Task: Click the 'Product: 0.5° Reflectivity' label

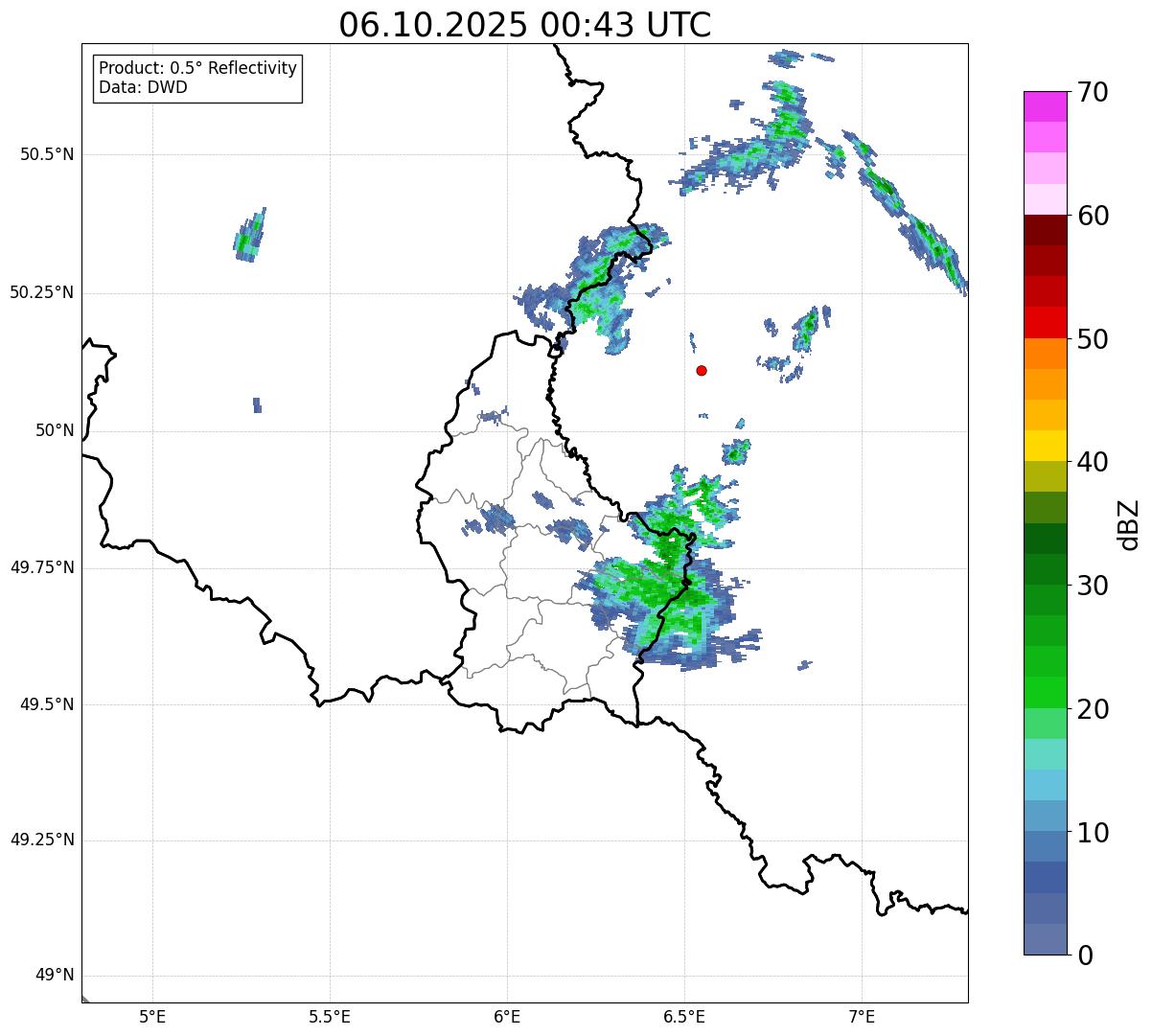Action: (198, 69)
